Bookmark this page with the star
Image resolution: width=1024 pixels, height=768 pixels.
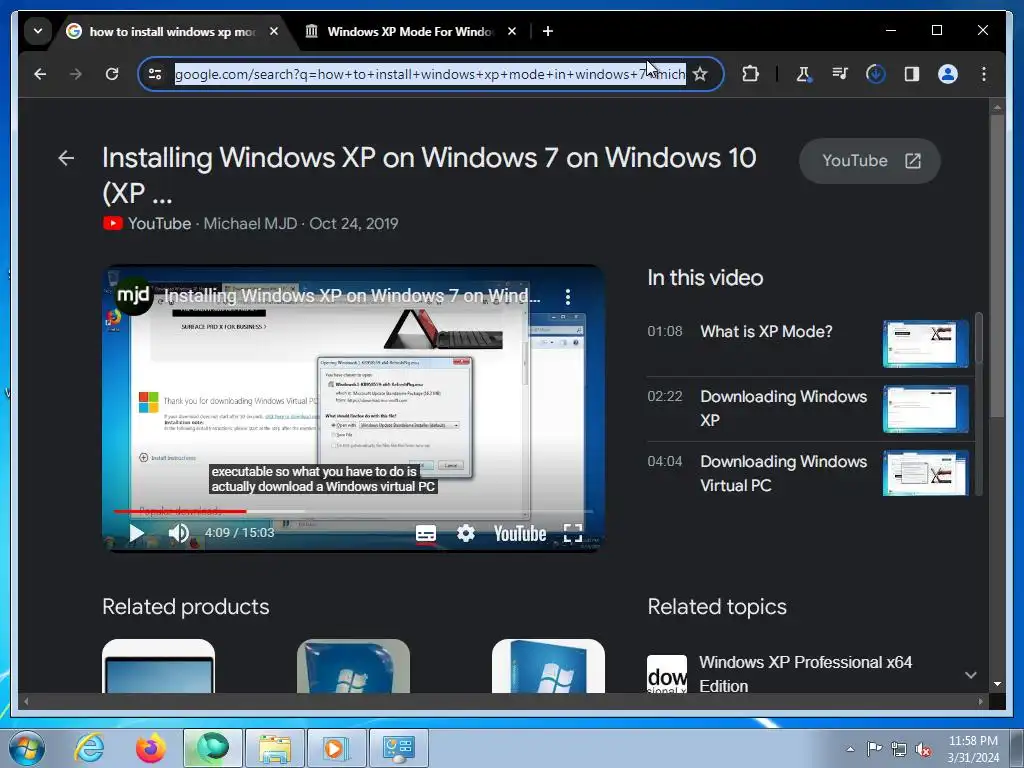[x=700, y=74]
